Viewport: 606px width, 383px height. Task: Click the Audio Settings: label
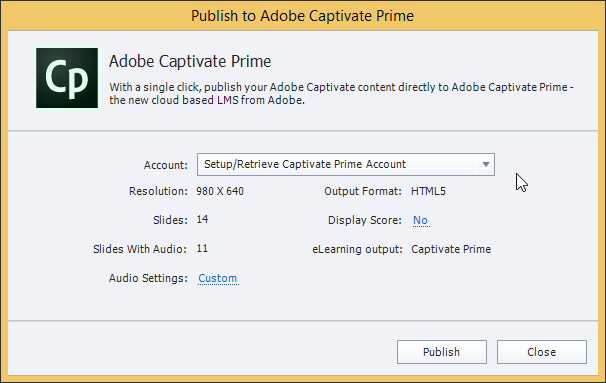[x=148, y=278]
